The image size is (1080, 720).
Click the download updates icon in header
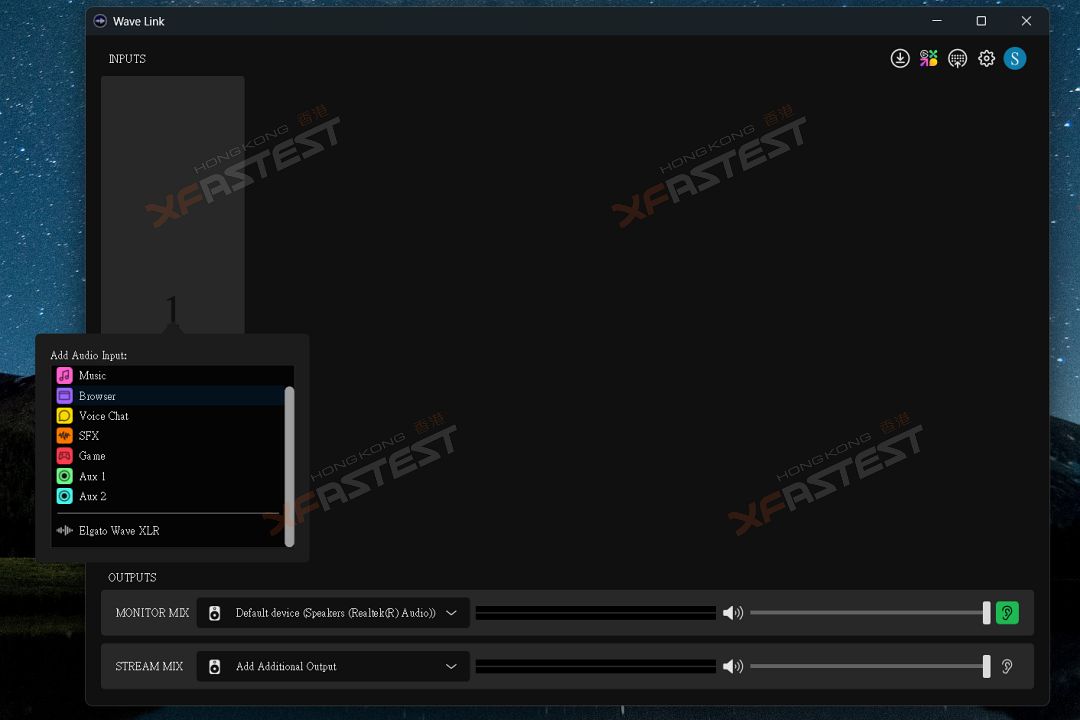[900, 59]
